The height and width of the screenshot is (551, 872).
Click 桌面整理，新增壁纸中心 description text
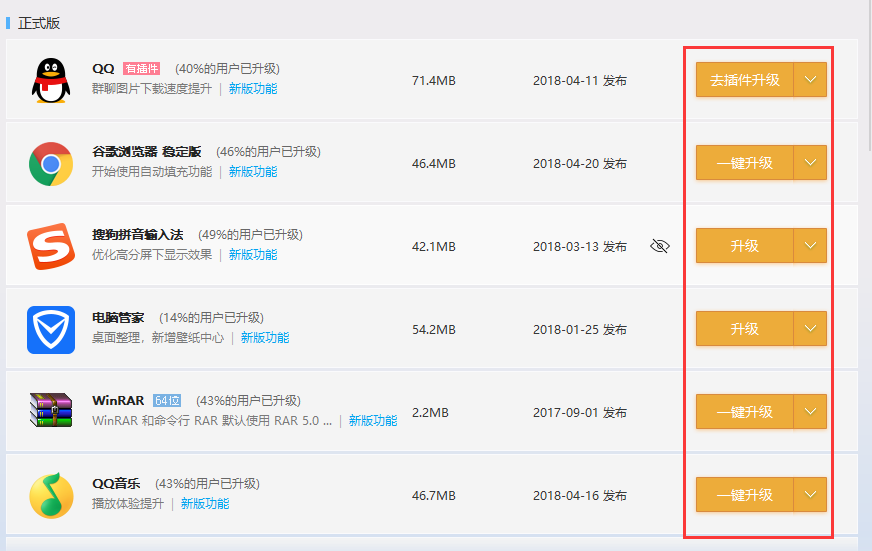coord(158,337)
